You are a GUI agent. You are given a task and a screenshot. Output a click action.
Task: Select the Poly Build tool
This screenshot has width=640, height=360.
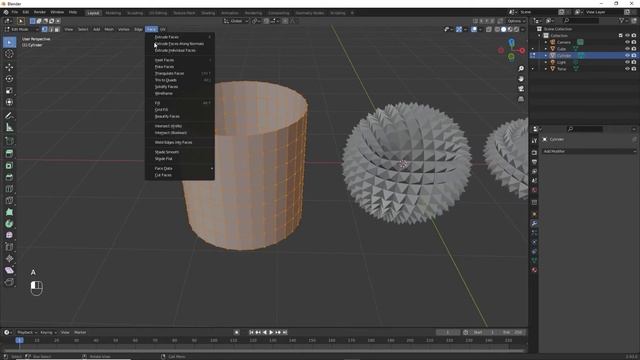9,212
